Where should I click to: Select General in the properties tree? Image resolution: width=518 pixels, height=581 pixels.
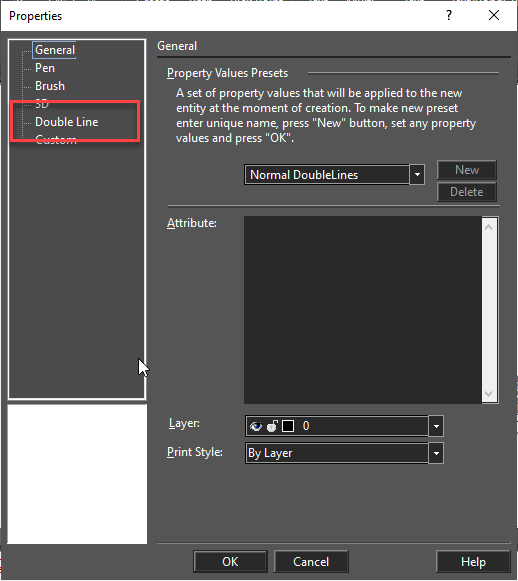click(x=55, y=50)
